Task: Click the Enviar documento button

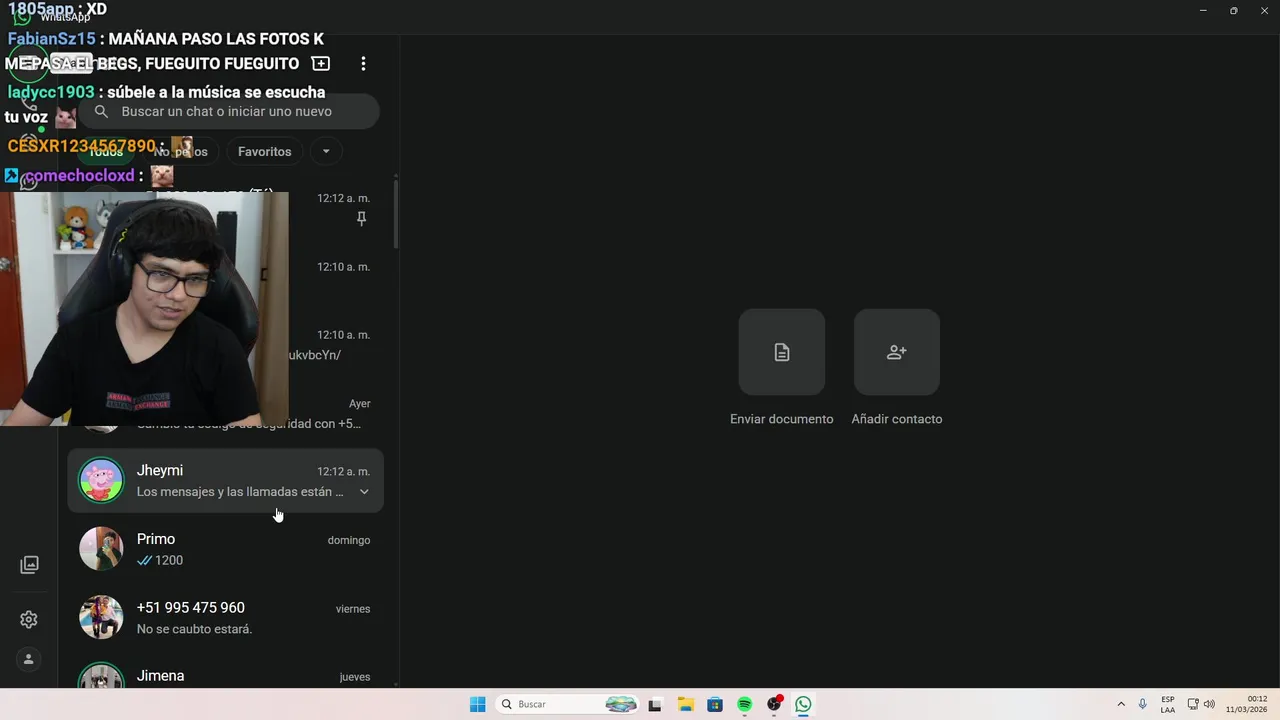Action: 782,352
